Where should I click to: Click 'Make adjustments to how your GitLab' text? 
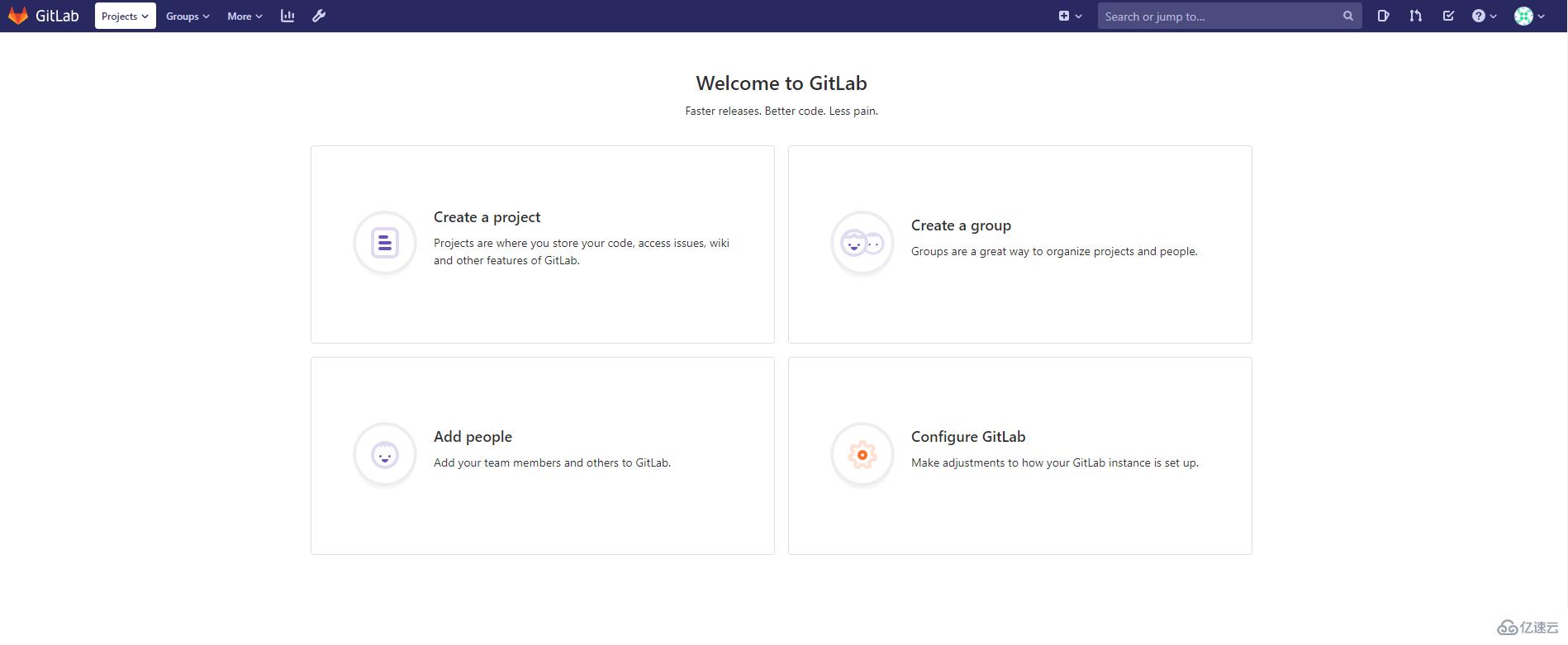(x=1055, y=462)
